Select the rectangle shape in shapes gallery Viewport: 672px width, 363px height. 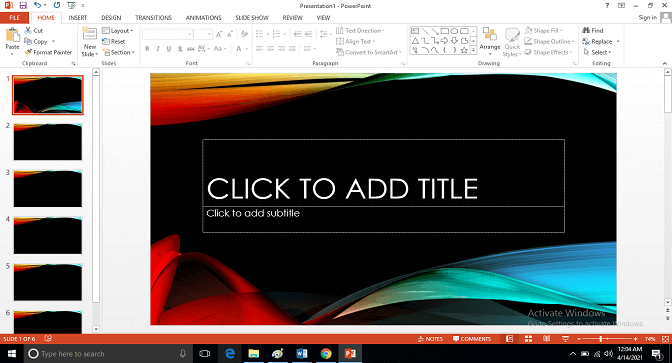(x=445, y=31)
